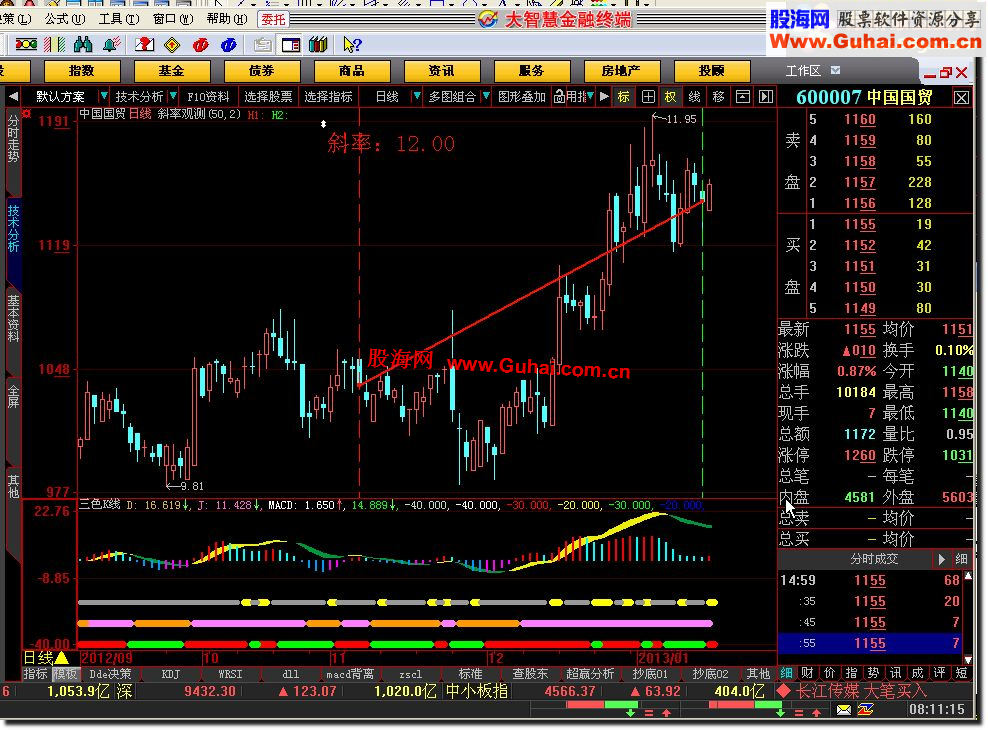988x730 pixels.
Task: Open the 公式 menu
Action: coord(64,19)
